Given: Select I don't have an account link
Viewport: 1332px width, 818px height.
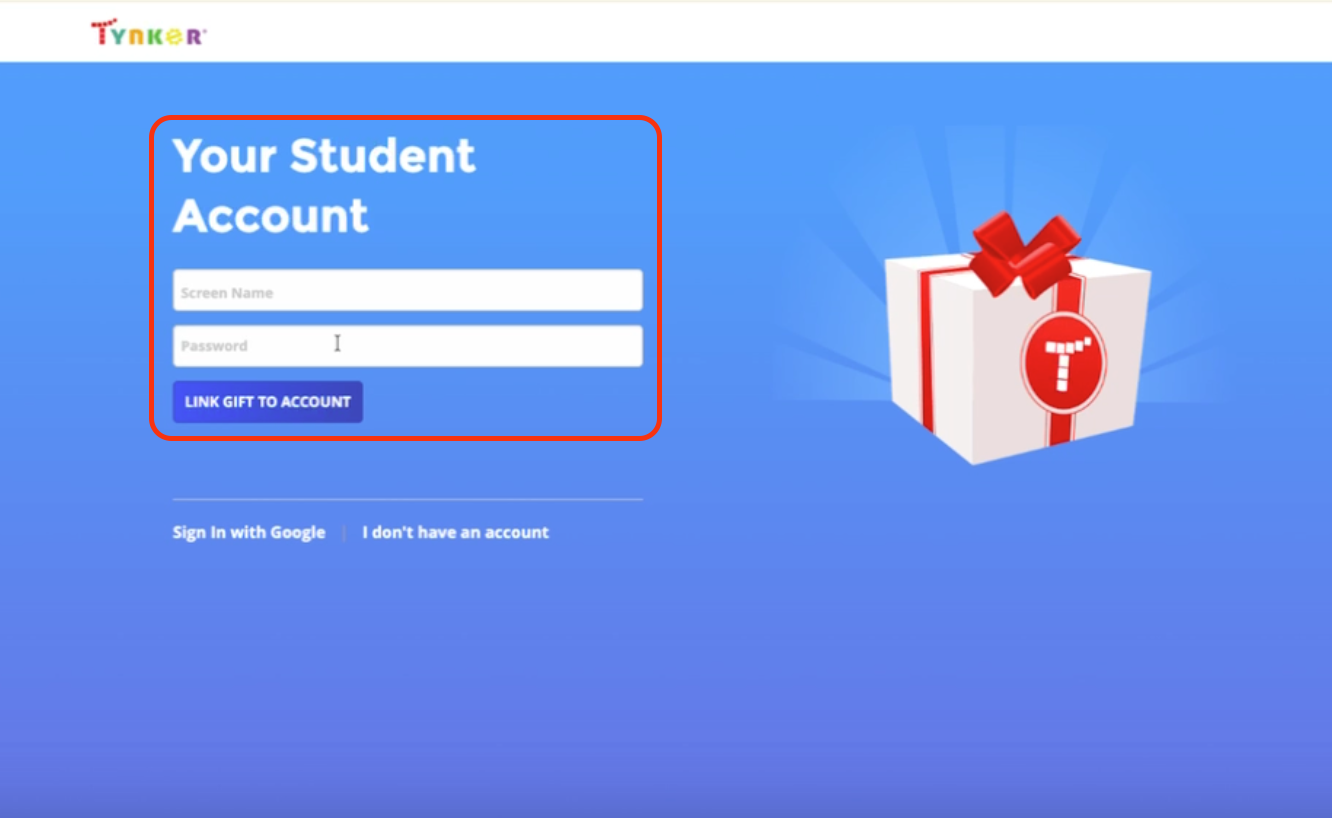Looking at the screenshot, I should pos(455,532).
